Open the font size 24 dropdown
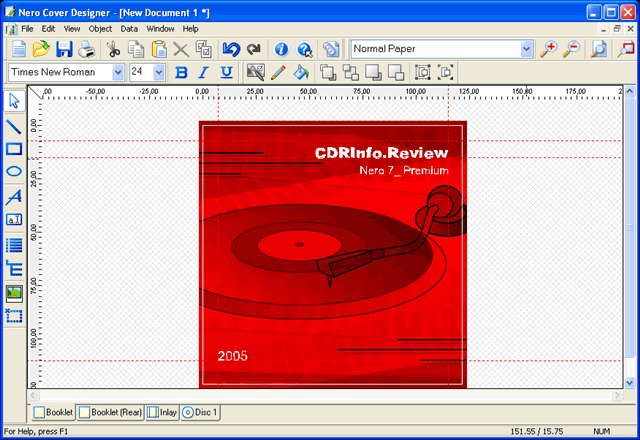 (159, 73)
